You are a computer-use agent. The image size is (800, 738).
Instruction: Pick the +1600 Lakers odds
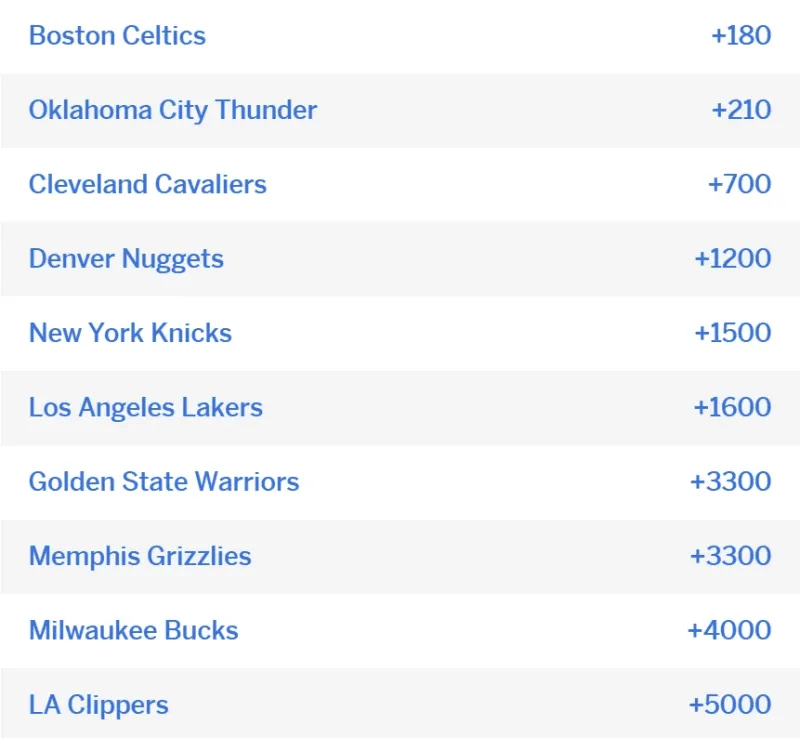click(x=732, y=407)
